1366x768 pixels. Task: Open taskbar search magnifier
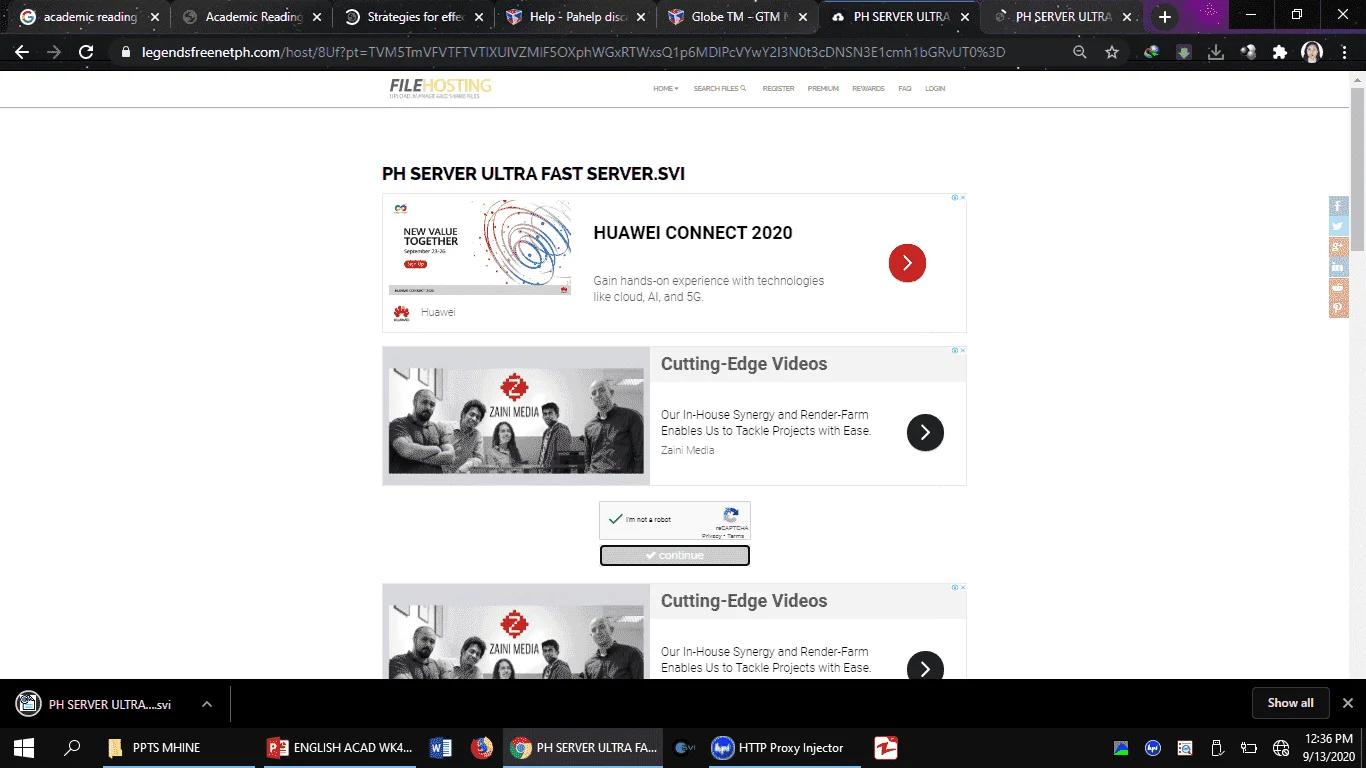[72, 747]
